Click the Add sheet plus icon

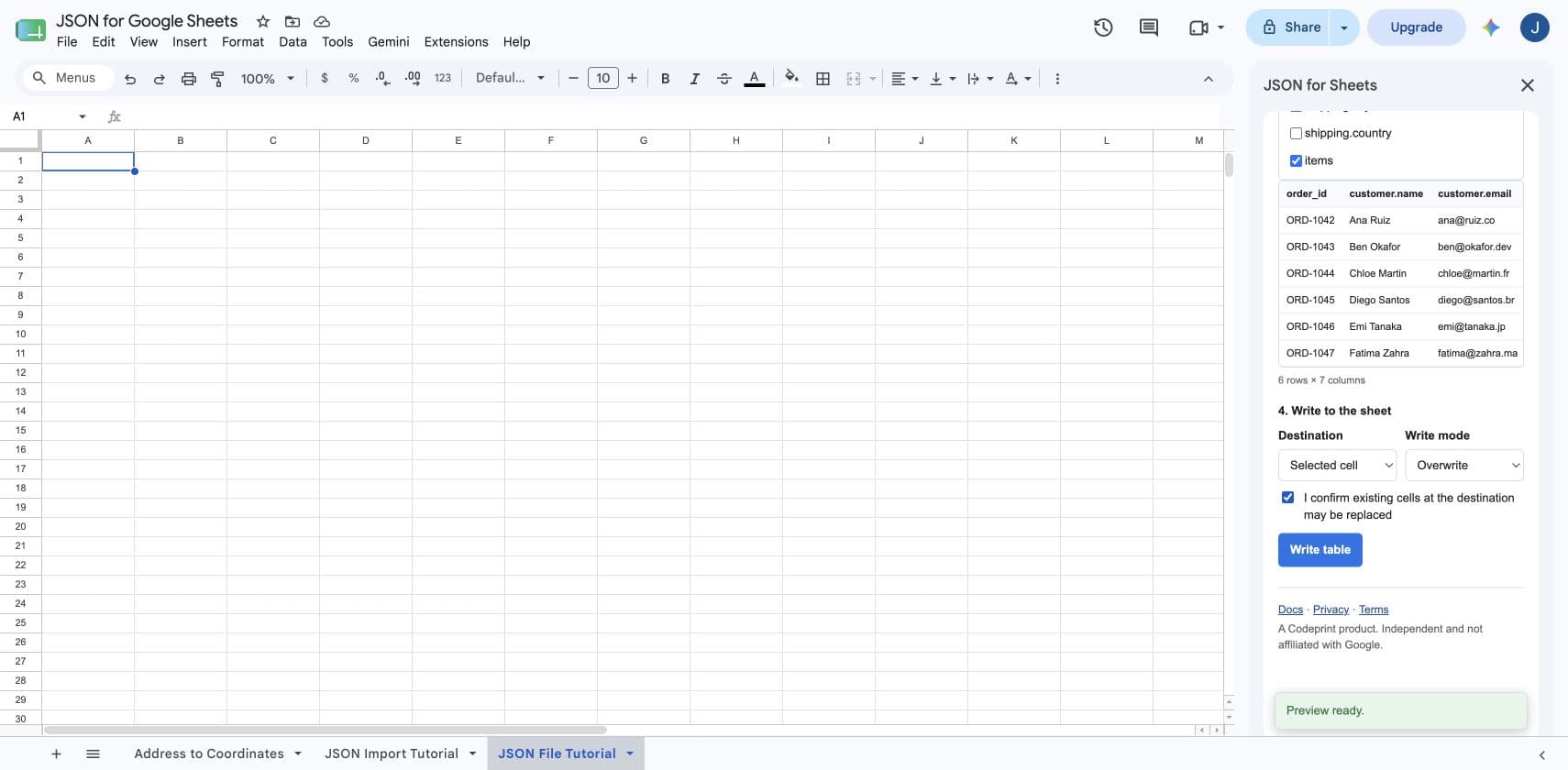point(56,753)
